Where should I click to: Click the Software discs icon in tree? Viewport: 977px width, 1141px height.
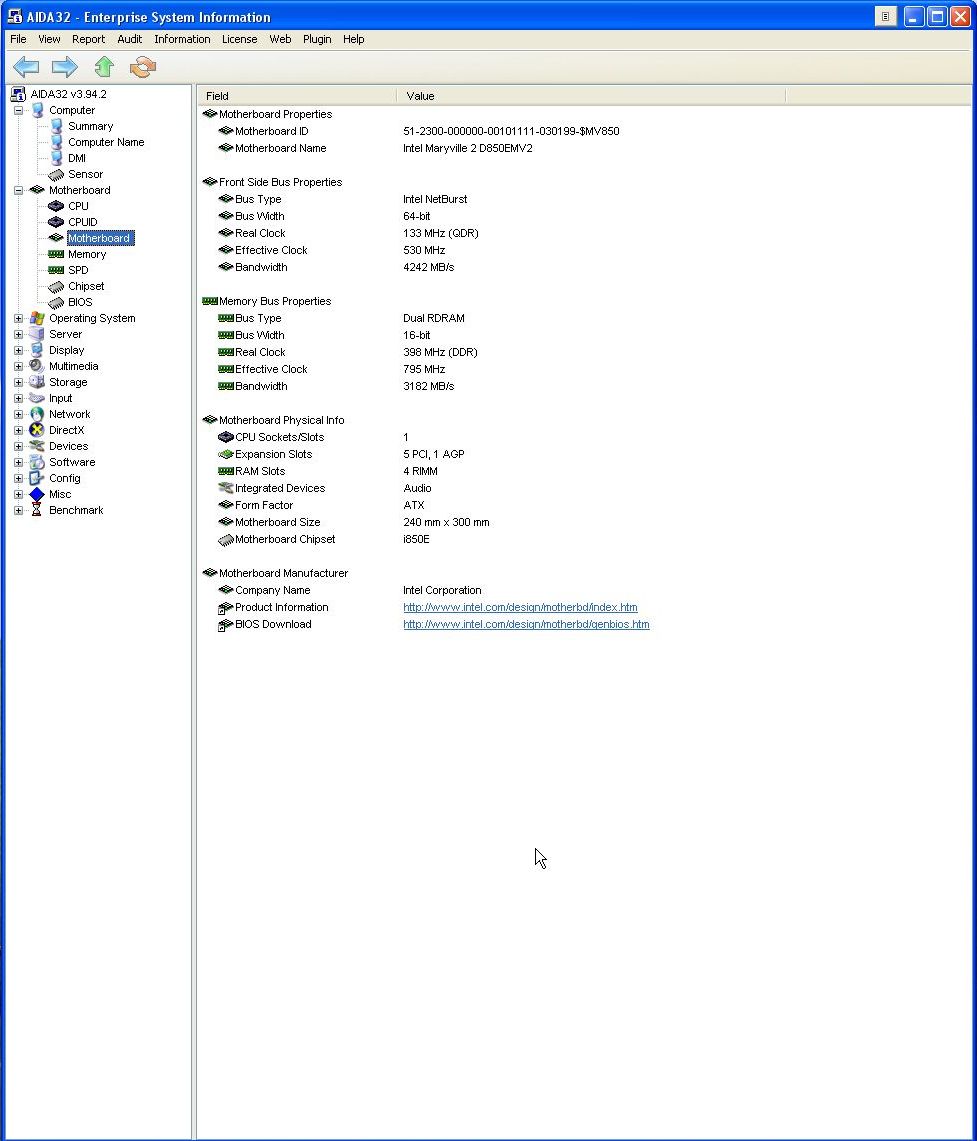(x=37, y=462)
